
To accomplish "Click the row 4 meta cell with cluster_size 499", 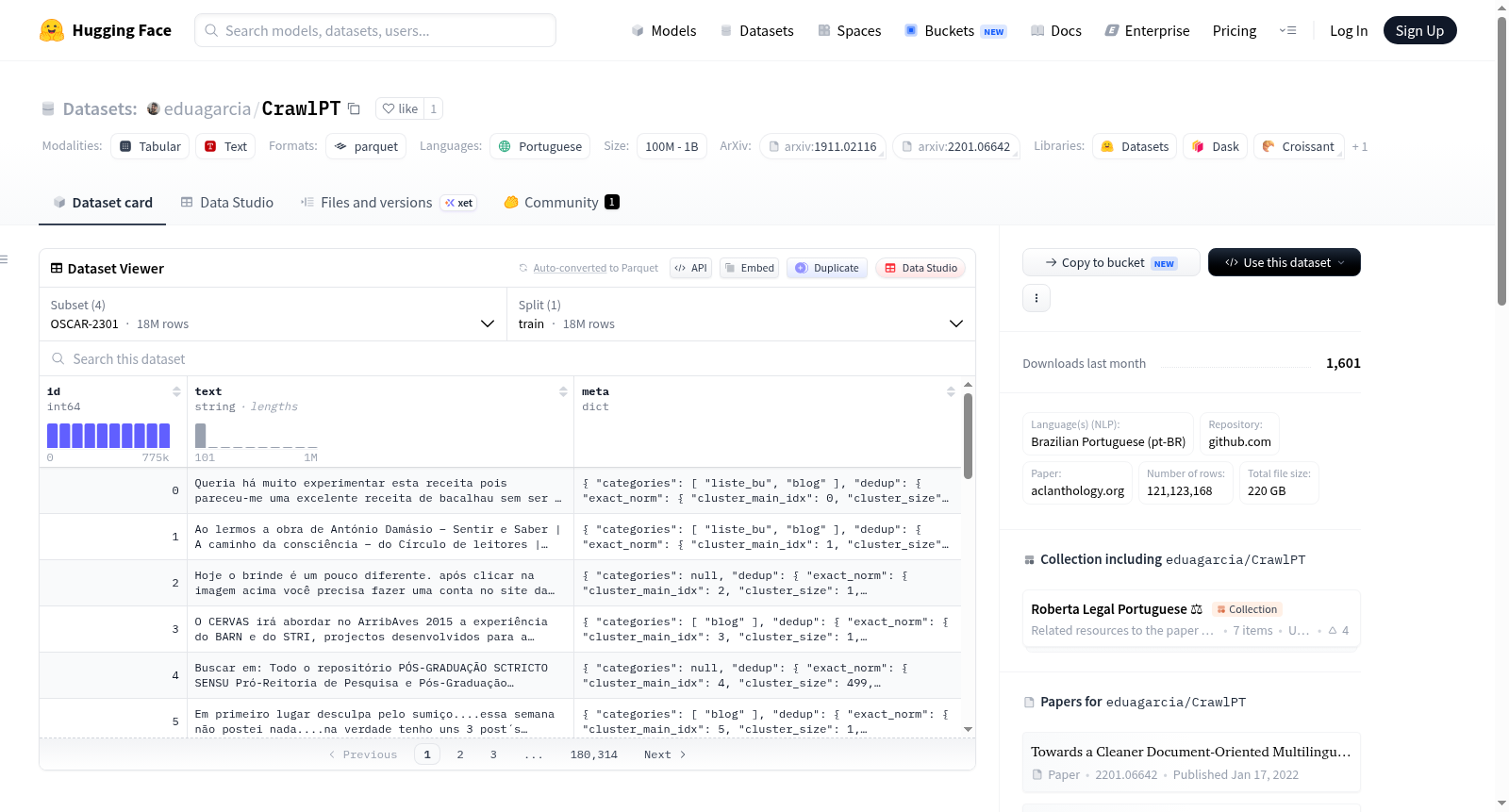I will click(768, 675).
